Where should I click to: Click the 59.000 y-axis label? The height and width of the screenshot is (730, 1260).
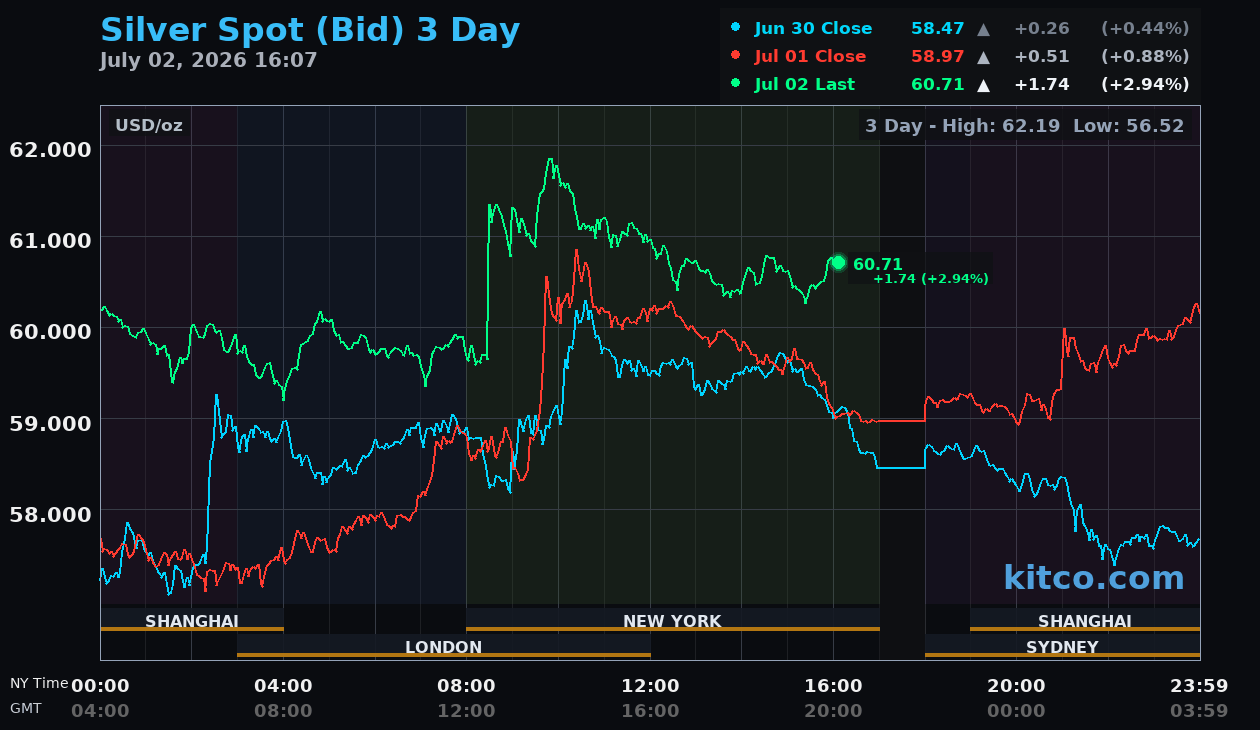(50, 422)
